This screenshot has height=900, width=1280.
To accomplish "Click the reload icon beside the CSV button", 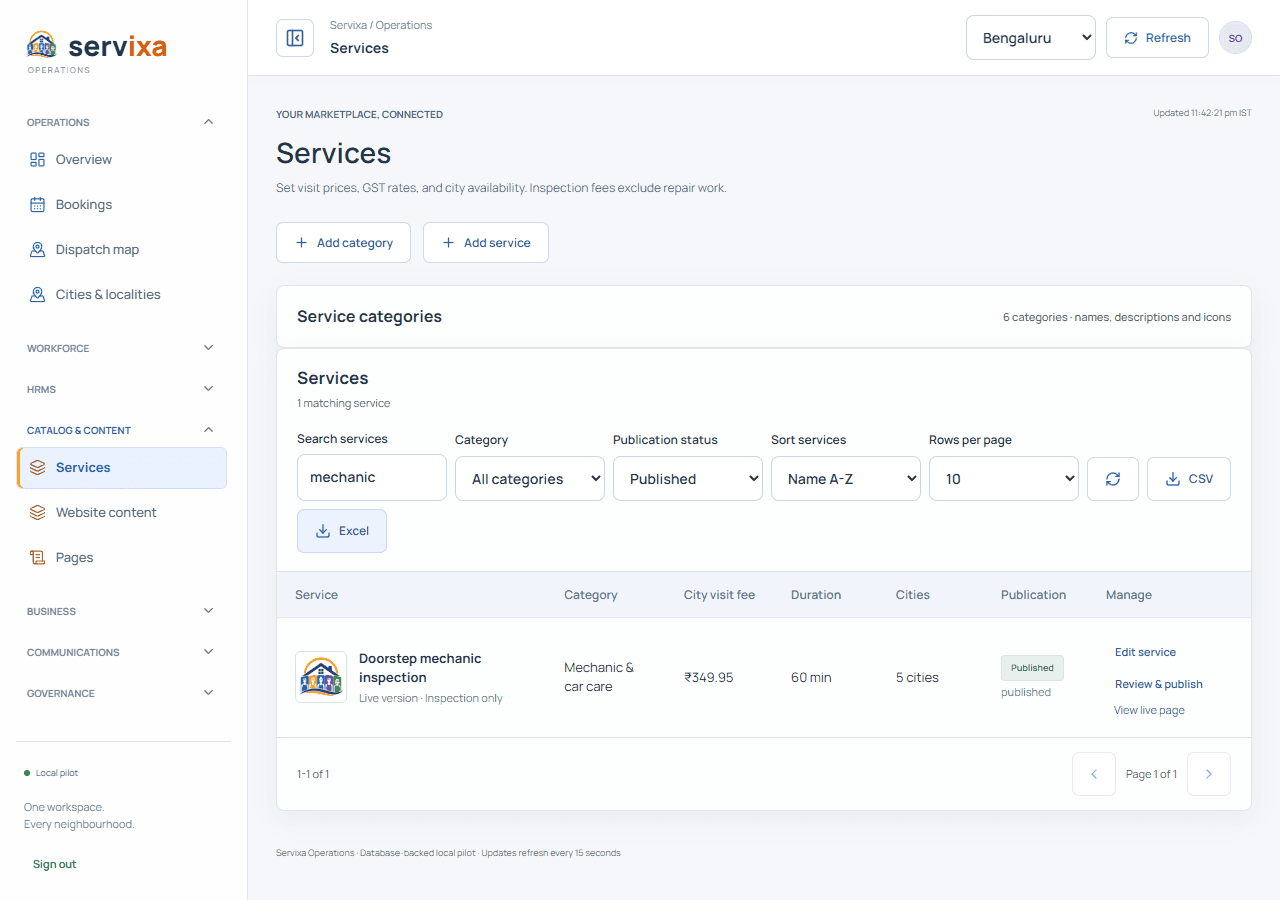I will [1113, 479].
